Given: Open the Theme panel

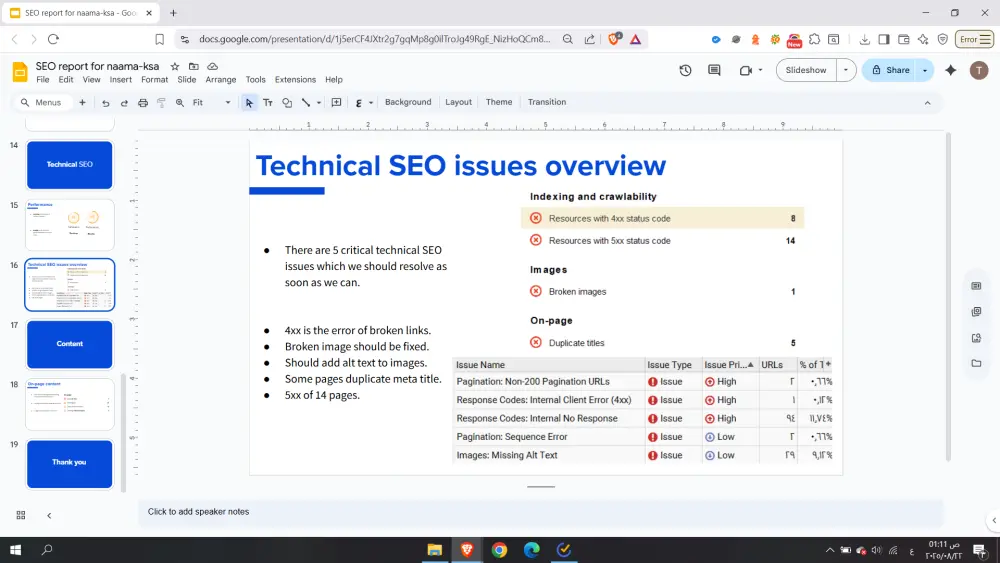Looking at the screenshot, I should click(x=499, y=102).
